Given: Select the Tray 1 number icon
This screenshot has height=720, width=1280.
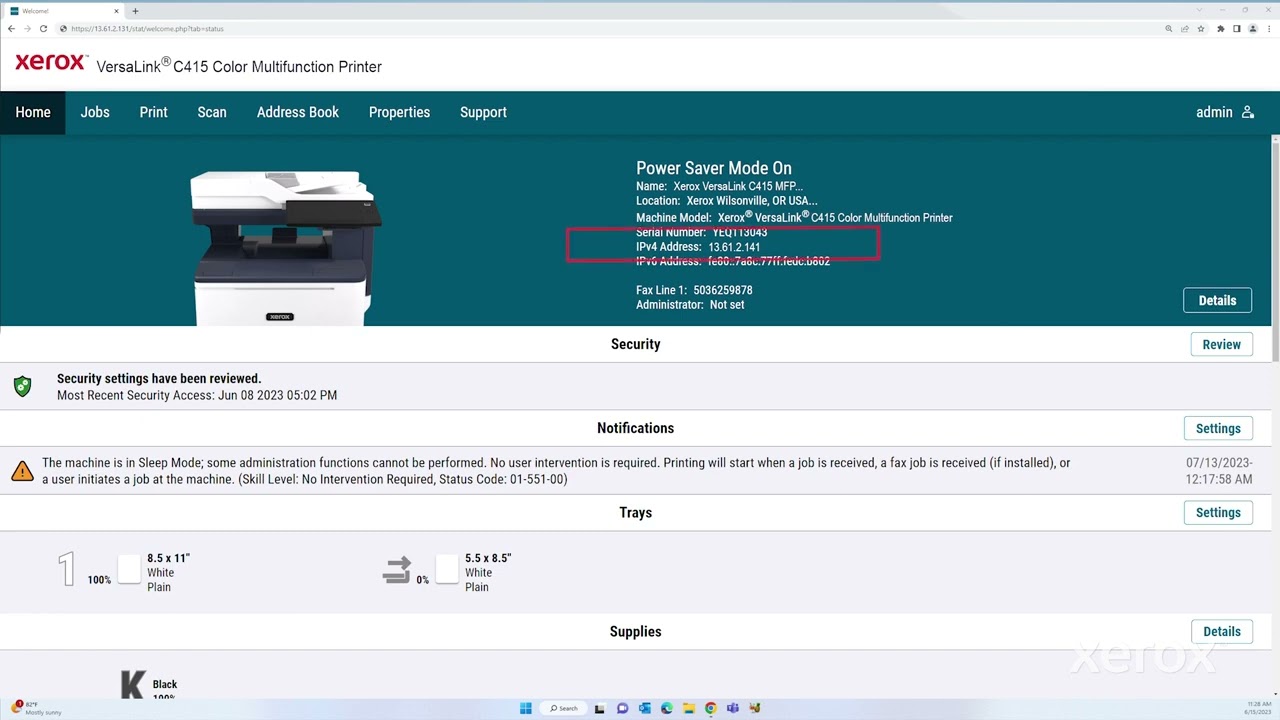Looking at the screenshot, I should tap(67, 570).
